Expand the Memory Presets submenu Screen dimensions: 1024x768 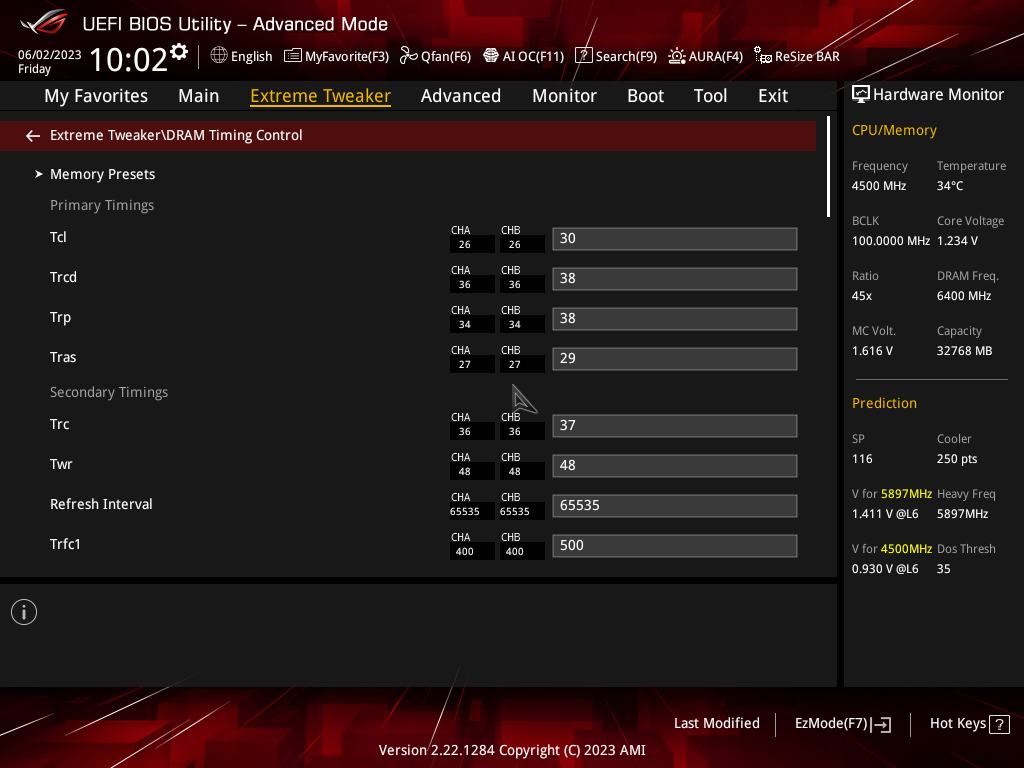pyautogui.click(x=103, y=174)
